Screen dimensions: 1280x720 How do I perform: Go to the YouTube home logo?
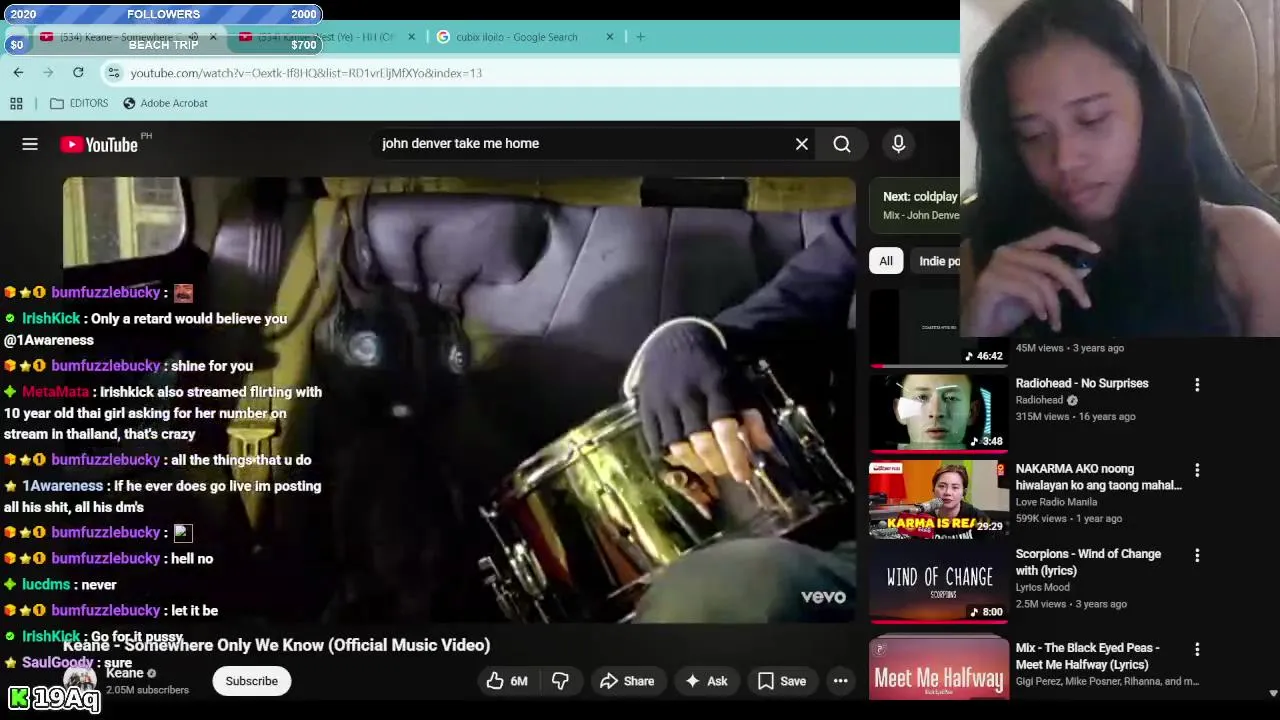99,144
